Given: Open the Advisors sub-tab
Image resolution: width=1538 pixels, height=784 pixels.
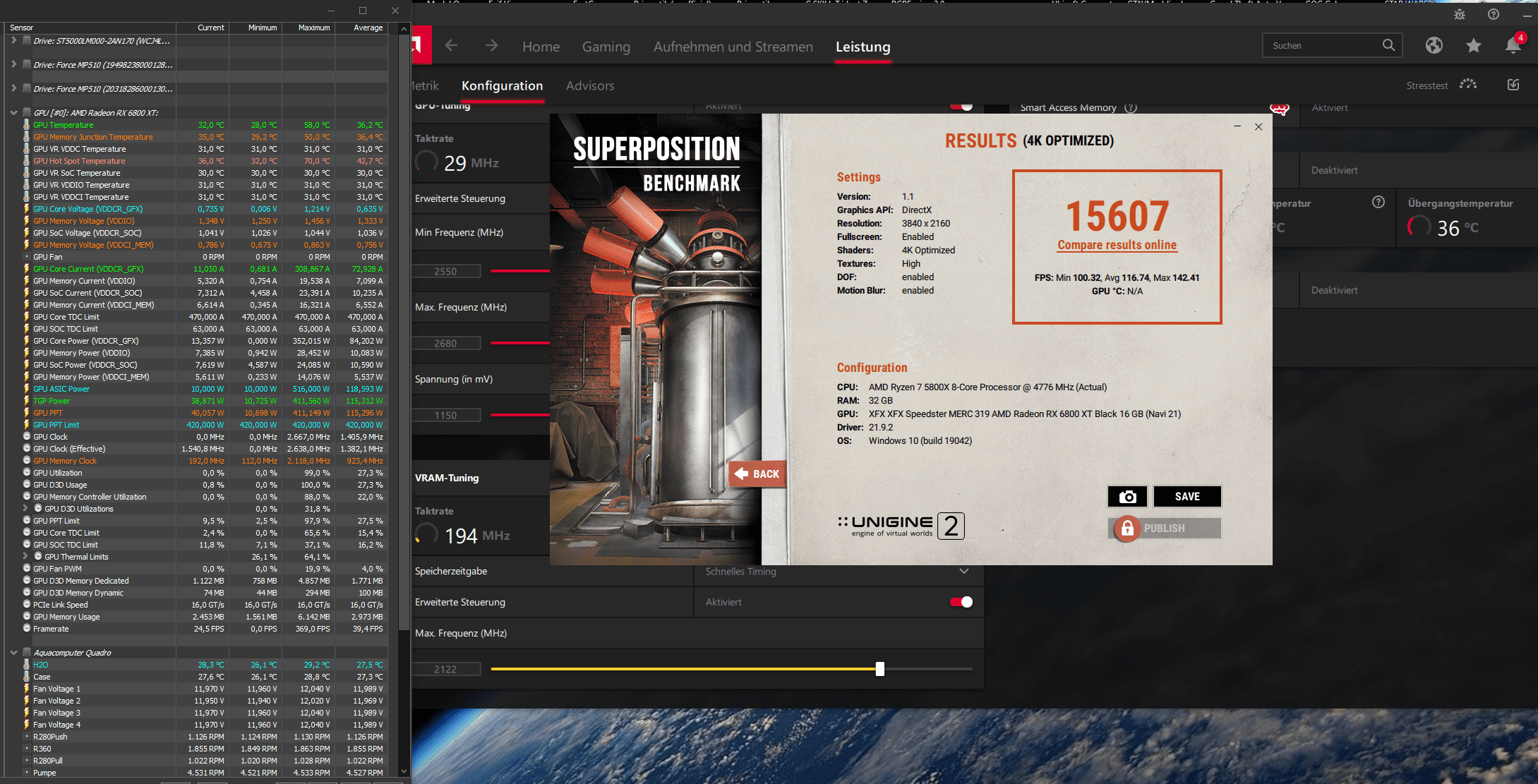Looking at the screenshot, I should pyautogui.click(x=590, y=85).
